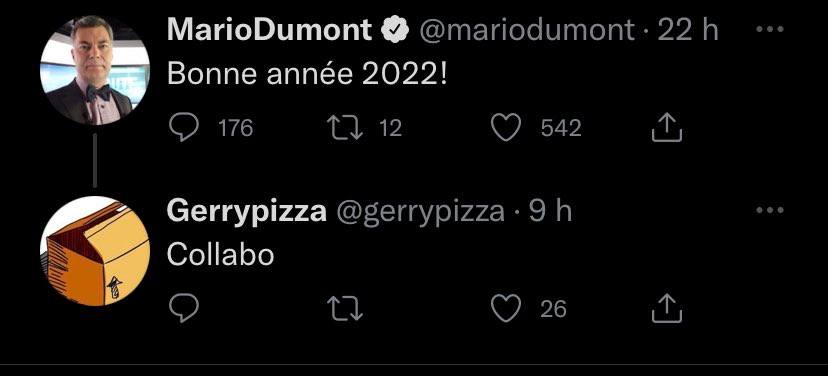Click the verified badge next to MarioDumont
Screen dimensions: 828x376
click(396, 30)
